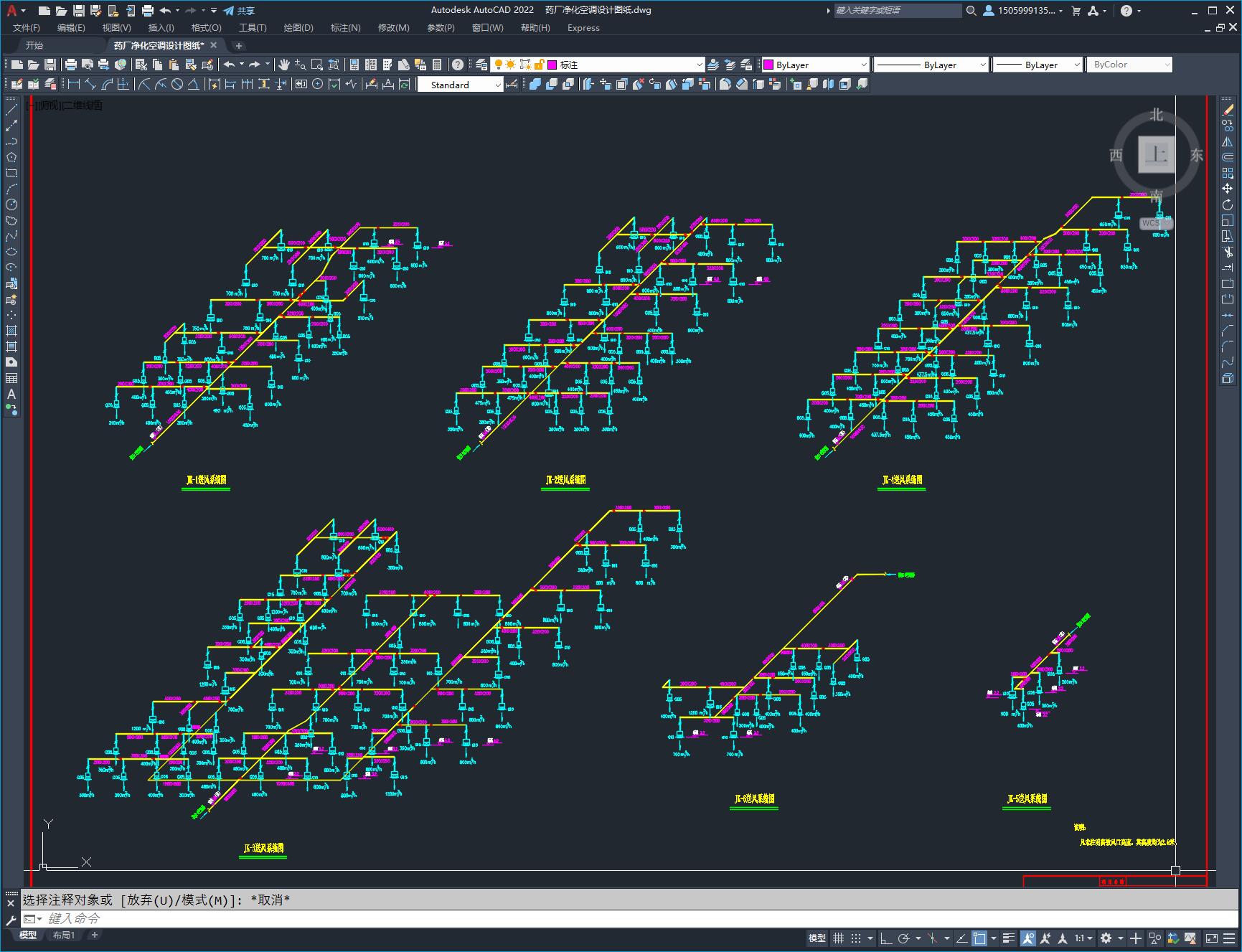This screenshot has height=952, width=1242.
Task: Toggle 2D object snap in status bar
Action: coord(979,938)
